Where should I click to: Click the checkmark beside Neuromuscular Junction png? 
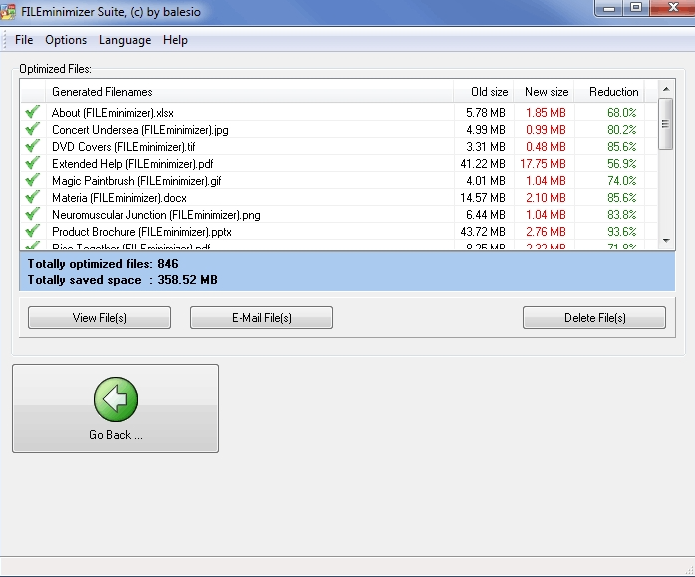[33, 215]
